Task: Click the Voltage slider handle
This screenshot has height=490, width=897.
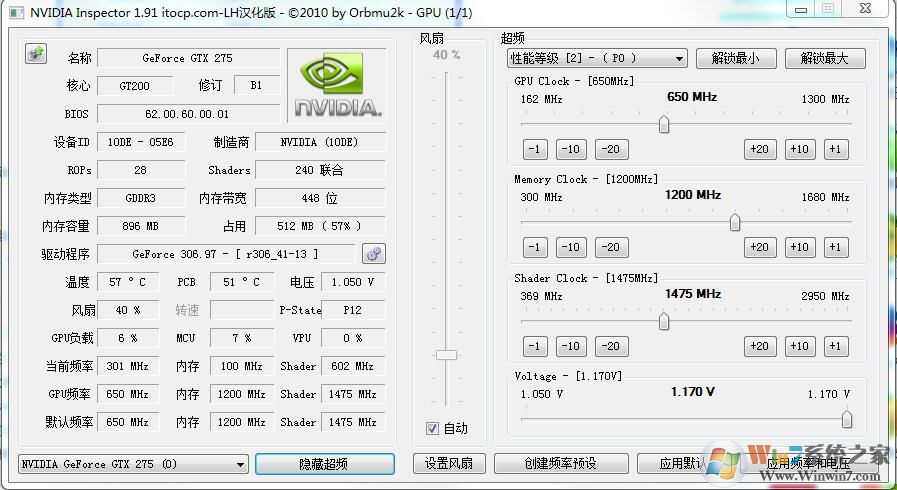Action: coord(846,419)
